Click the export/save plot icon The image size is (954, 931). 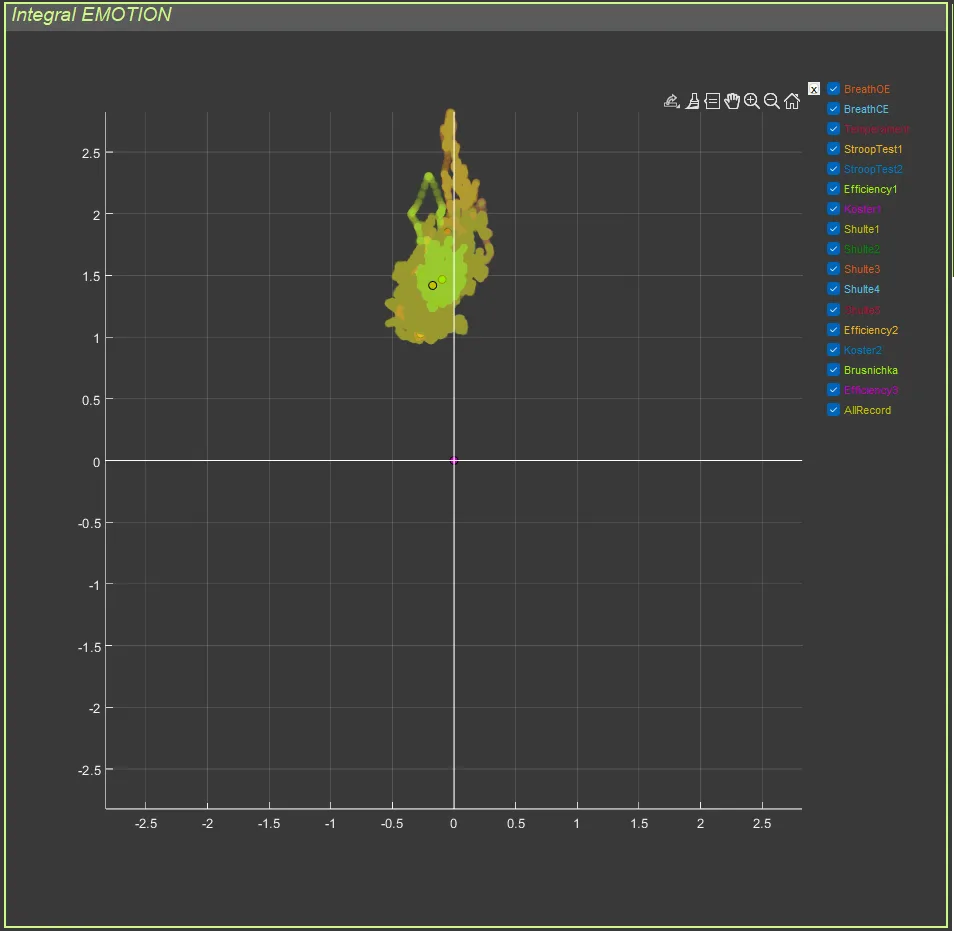tap(672, 101)
